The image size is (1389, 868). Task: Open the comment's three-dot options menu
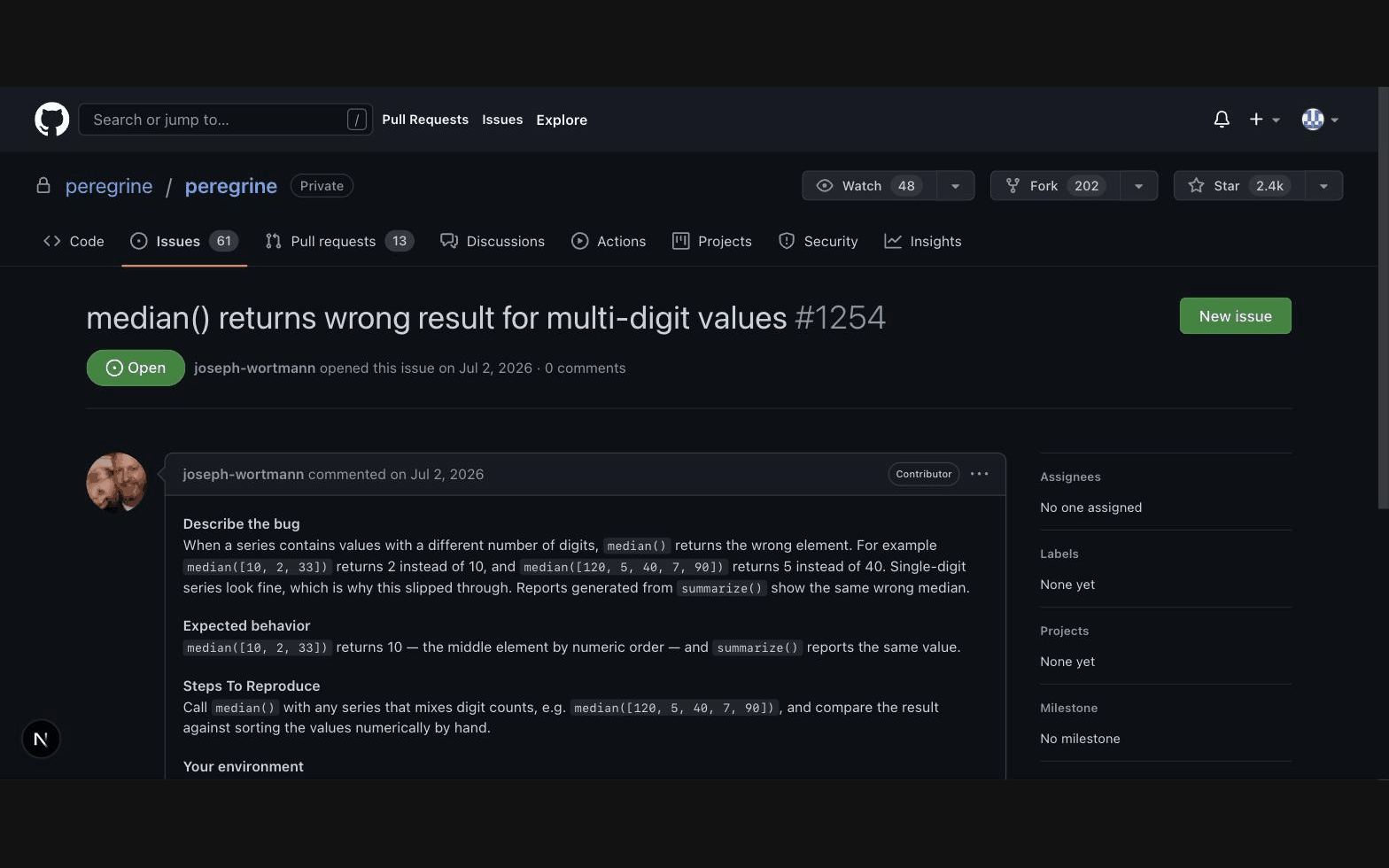click(x=979, y=474)
